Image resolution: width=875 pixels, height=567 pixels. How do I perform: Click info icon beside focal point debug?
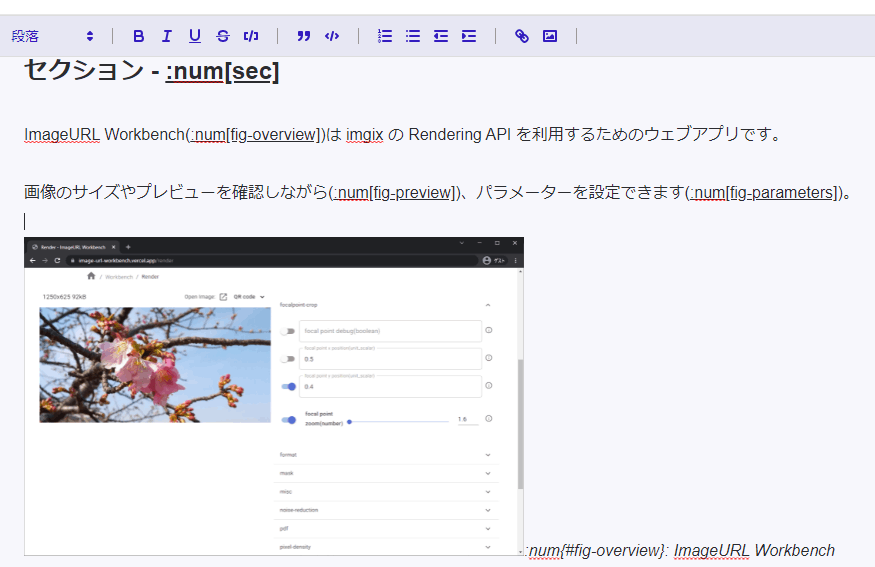[489, 330]
